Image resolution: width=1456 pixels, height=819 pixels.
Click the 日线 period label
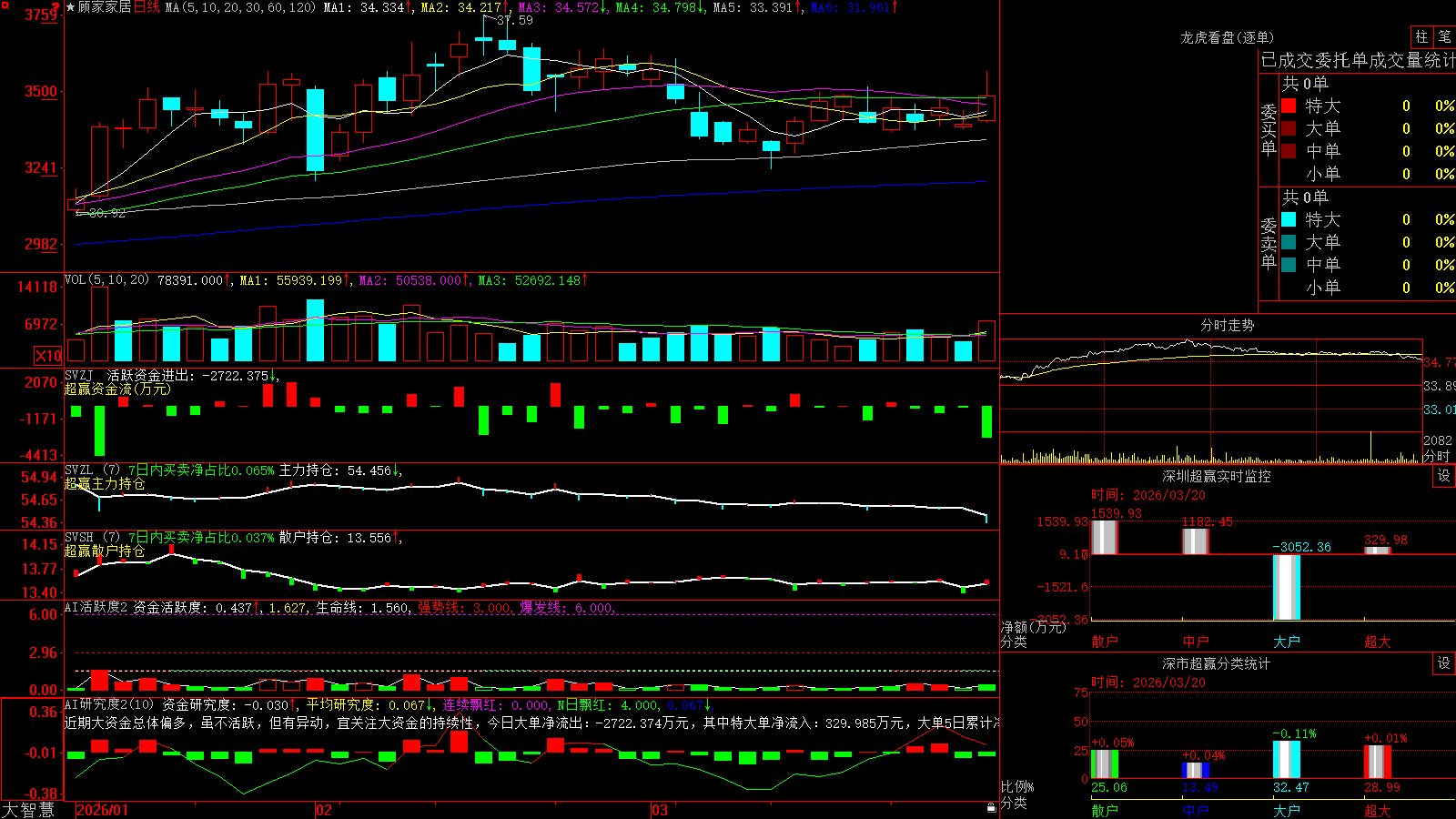pyautogui.click(x=147, y=7)
